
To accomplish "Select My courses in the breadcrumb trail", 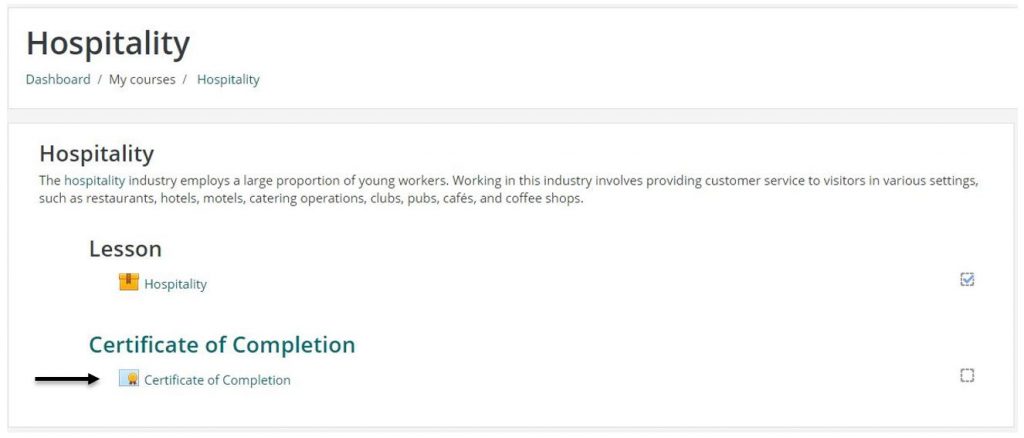I will click(x=142, y=80).
